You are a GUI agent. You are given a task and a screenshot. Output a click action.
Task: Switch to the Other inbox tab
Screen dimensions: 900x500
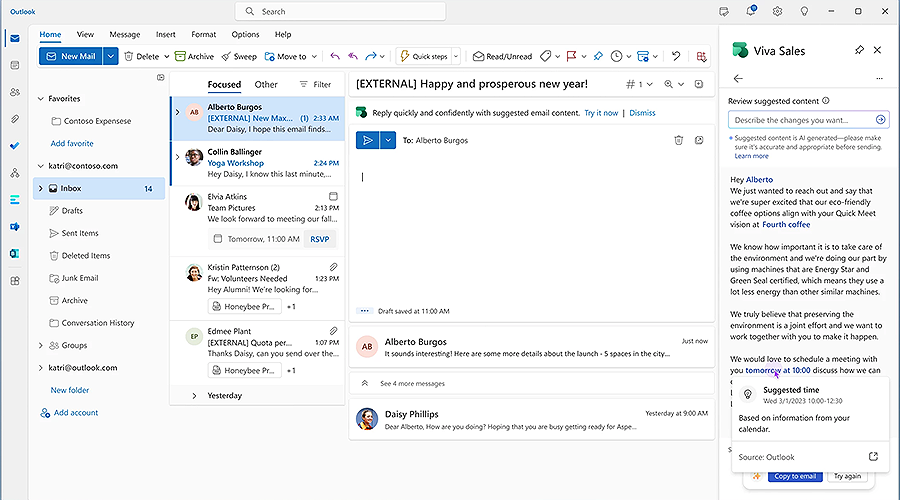[x=266, y=84]
